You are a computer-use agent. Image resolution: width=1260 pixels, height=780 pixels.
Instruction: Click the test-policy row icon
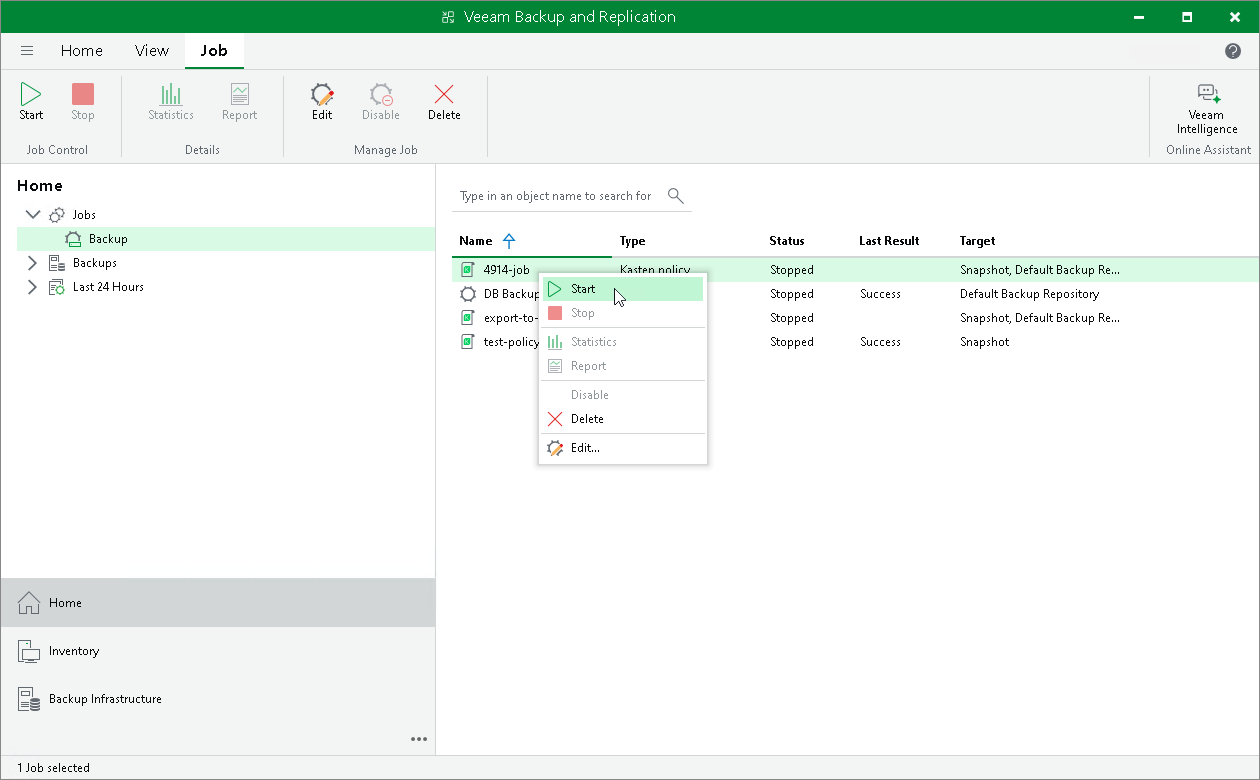467,342
